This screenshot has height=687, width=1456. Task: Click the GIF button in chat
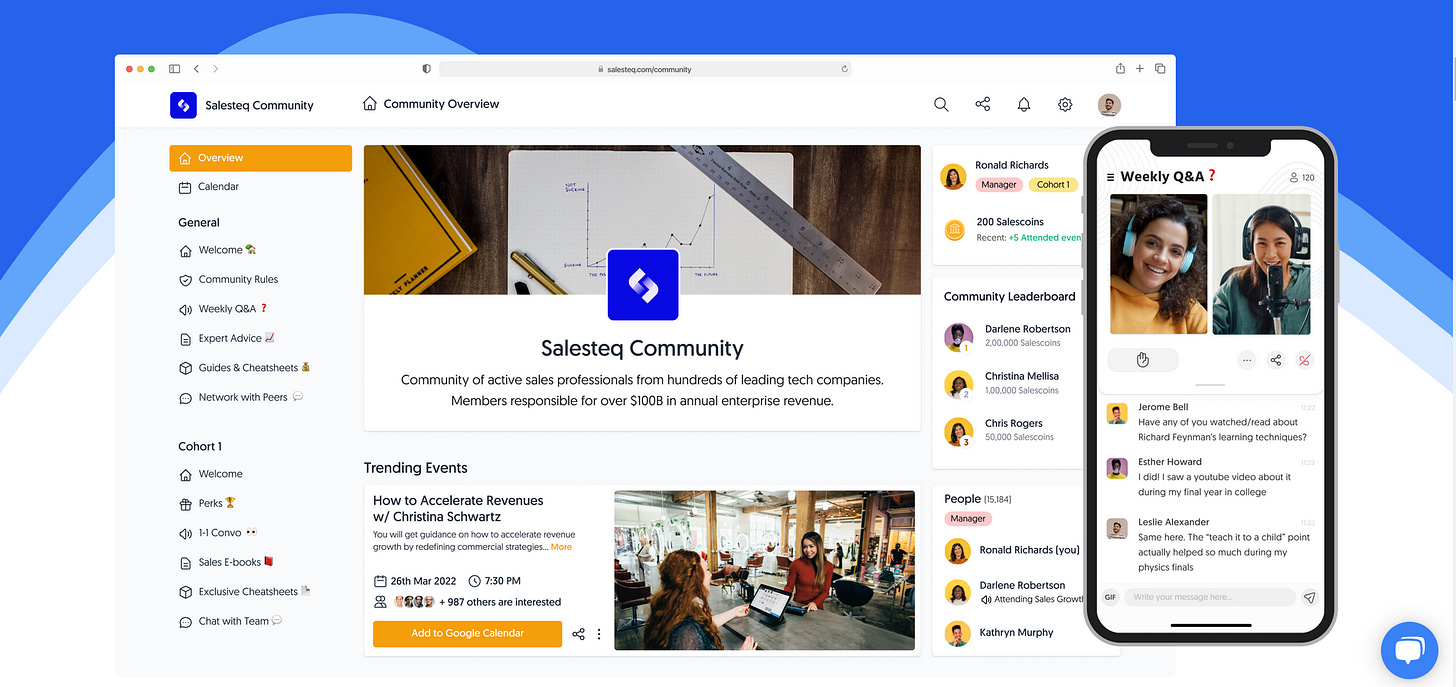click(x=1110, y=597)
